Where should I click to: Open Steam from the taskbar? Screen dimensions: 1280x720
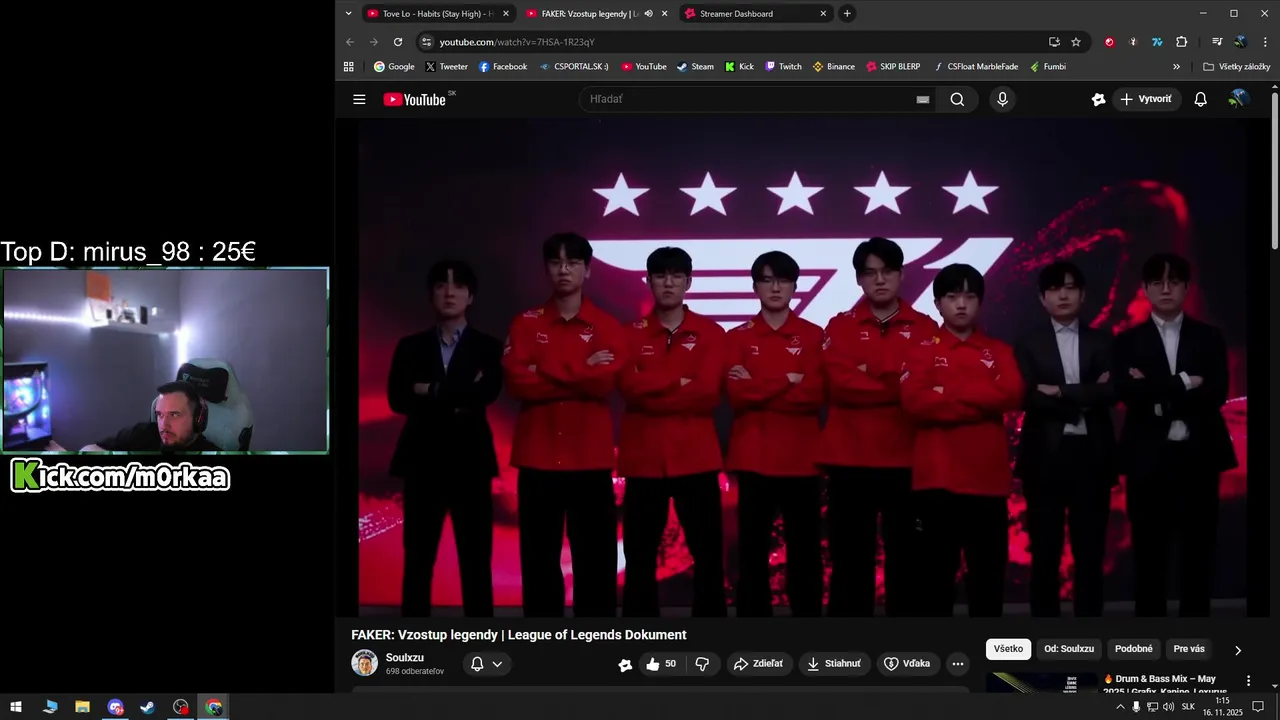pos(148,707)
